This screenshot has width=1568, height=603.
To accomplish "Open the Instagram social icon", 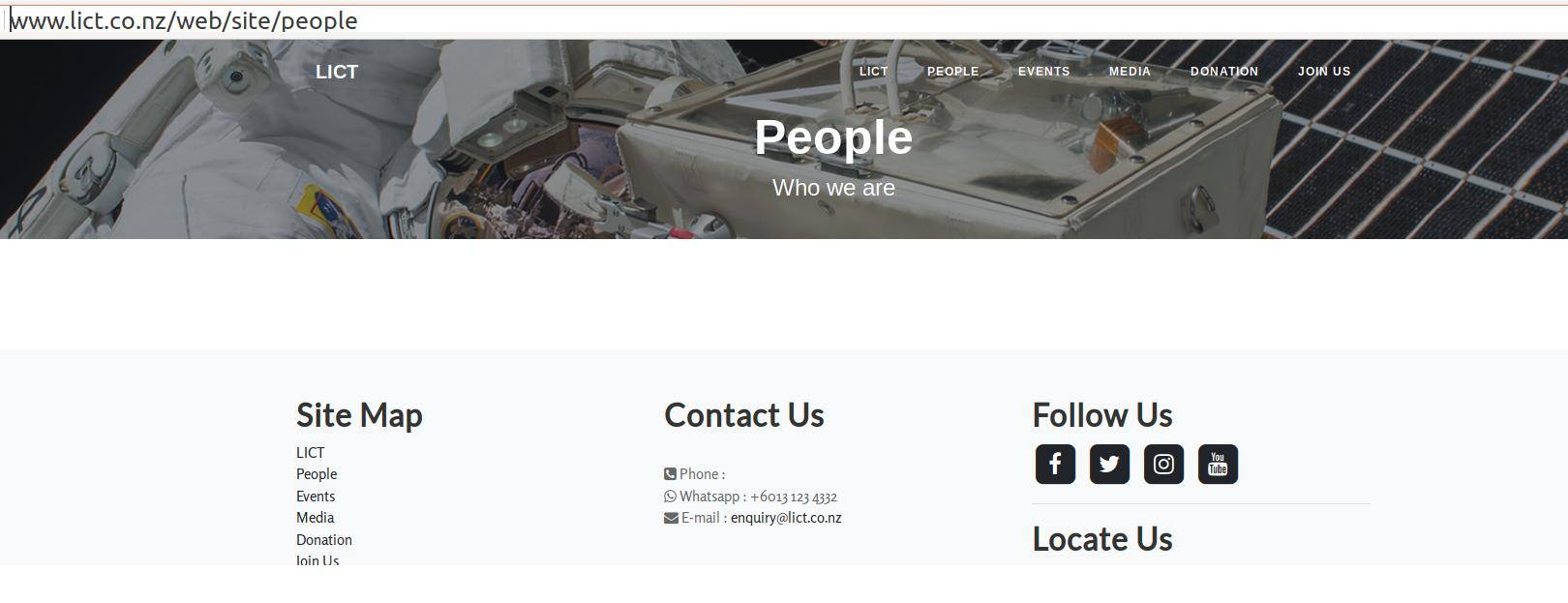I will pos(1163,465).
